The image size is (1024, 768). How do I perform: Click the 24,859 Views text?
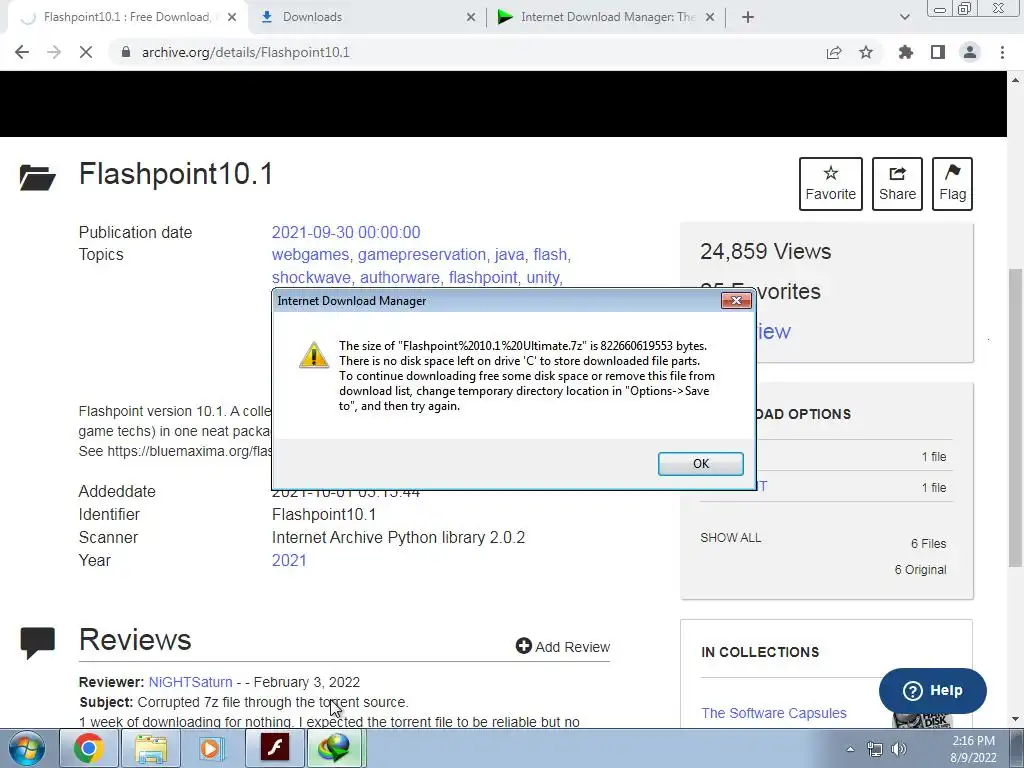coord(765,251)
